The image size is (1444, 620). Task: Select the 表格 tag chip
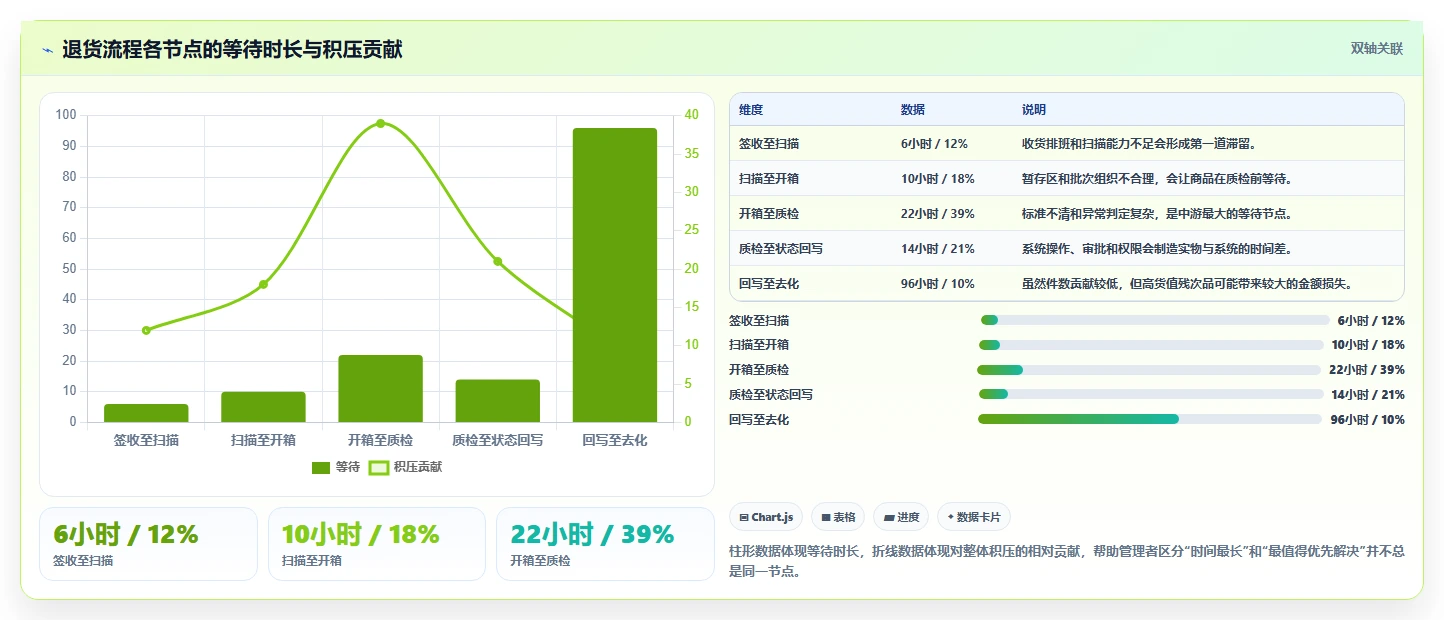click(838, 517)
